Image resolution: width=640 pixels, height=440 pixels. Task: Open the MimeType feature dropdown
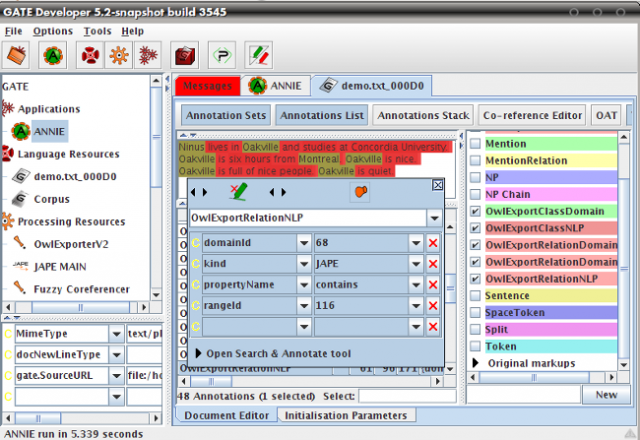click(x=116, y=334)
